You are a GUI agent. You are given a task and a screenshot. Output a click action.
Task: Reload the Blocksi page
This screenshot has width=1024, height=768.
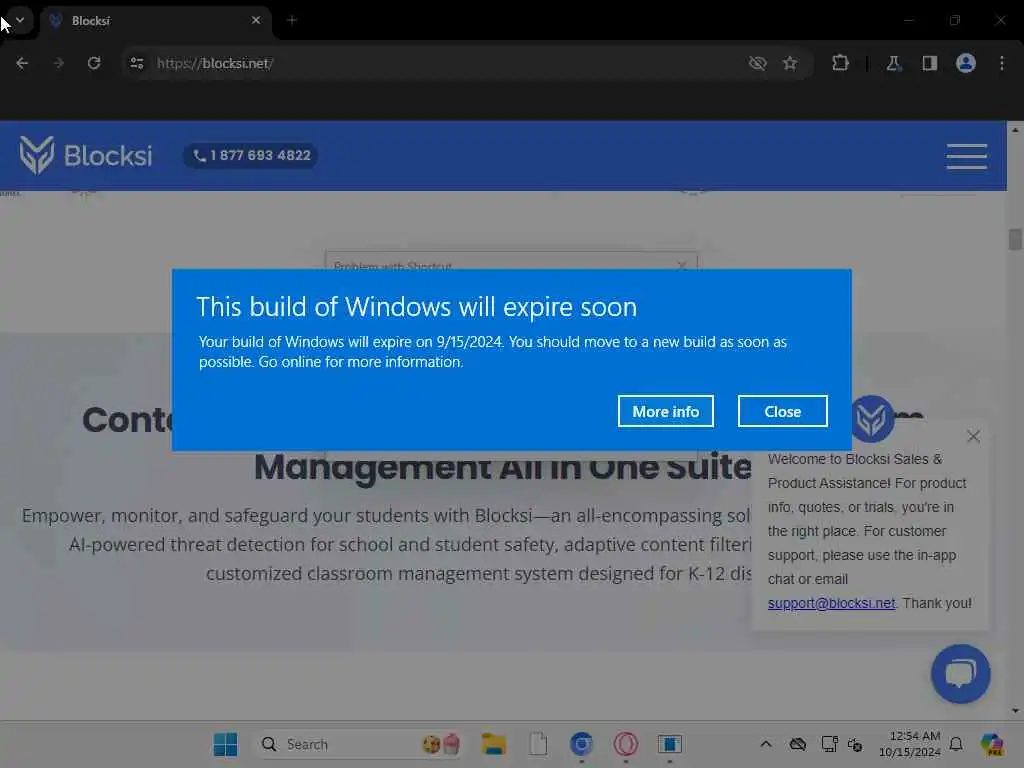coord(94,63)
